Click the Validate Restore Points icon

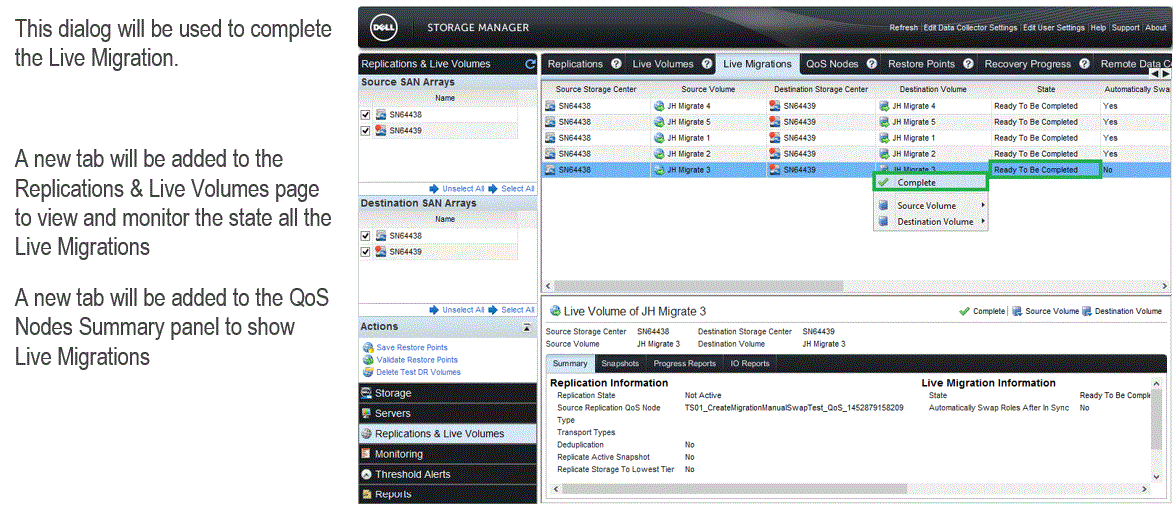click(x=368, y=360)
